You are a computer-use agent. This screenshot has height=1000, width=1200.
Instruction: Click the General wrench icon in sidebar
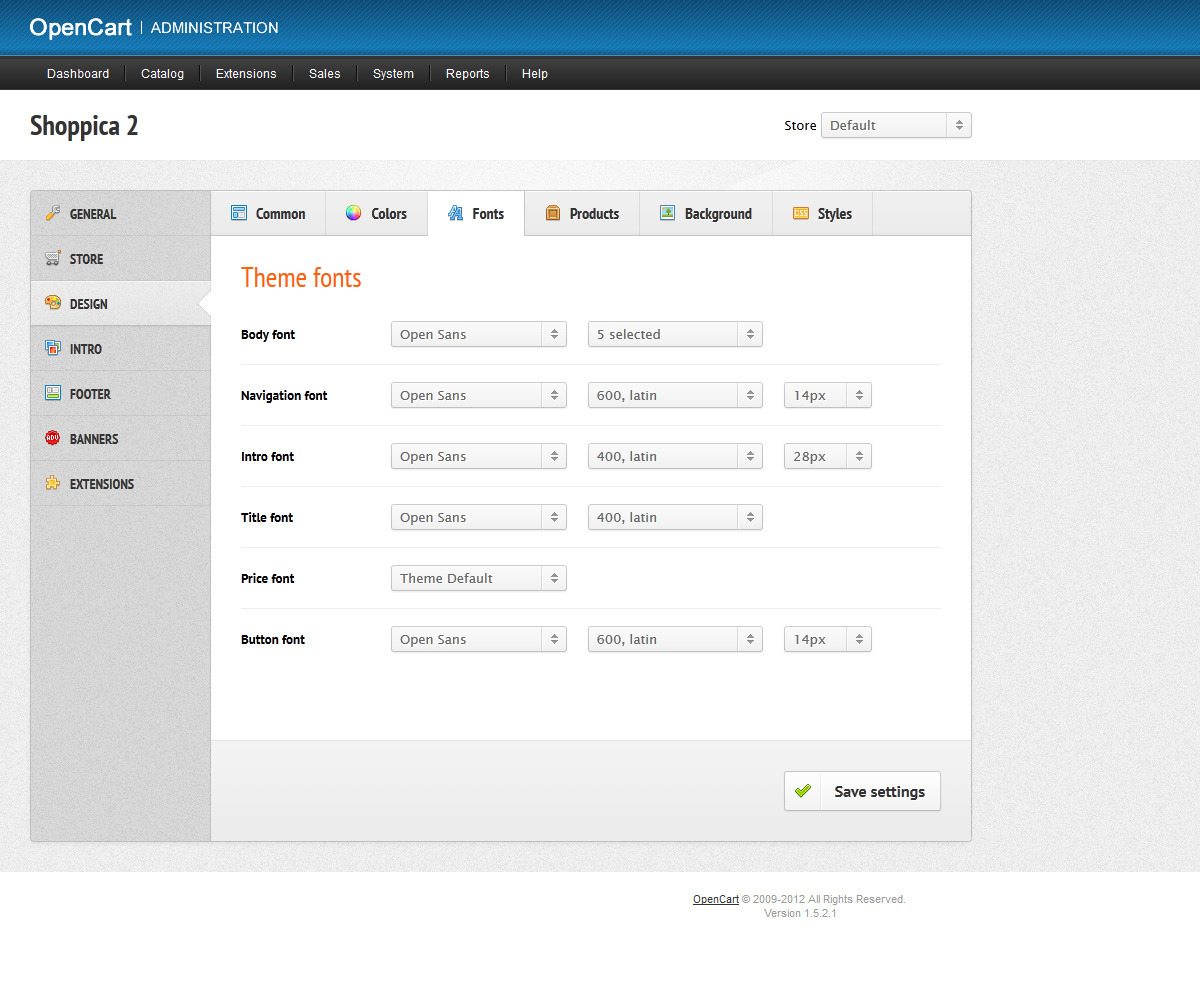[53, 214]
